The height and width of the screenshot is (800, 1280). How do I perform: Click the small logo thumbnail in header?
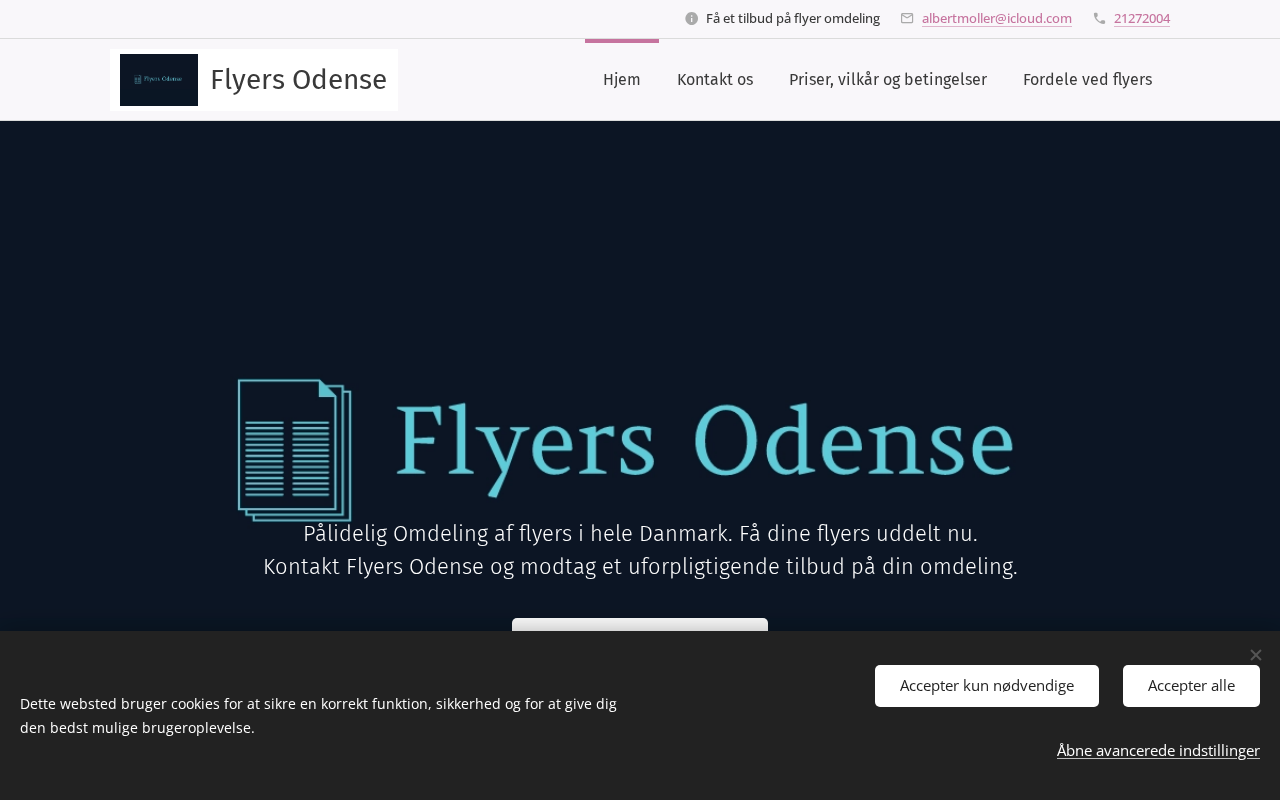point(159,80)
